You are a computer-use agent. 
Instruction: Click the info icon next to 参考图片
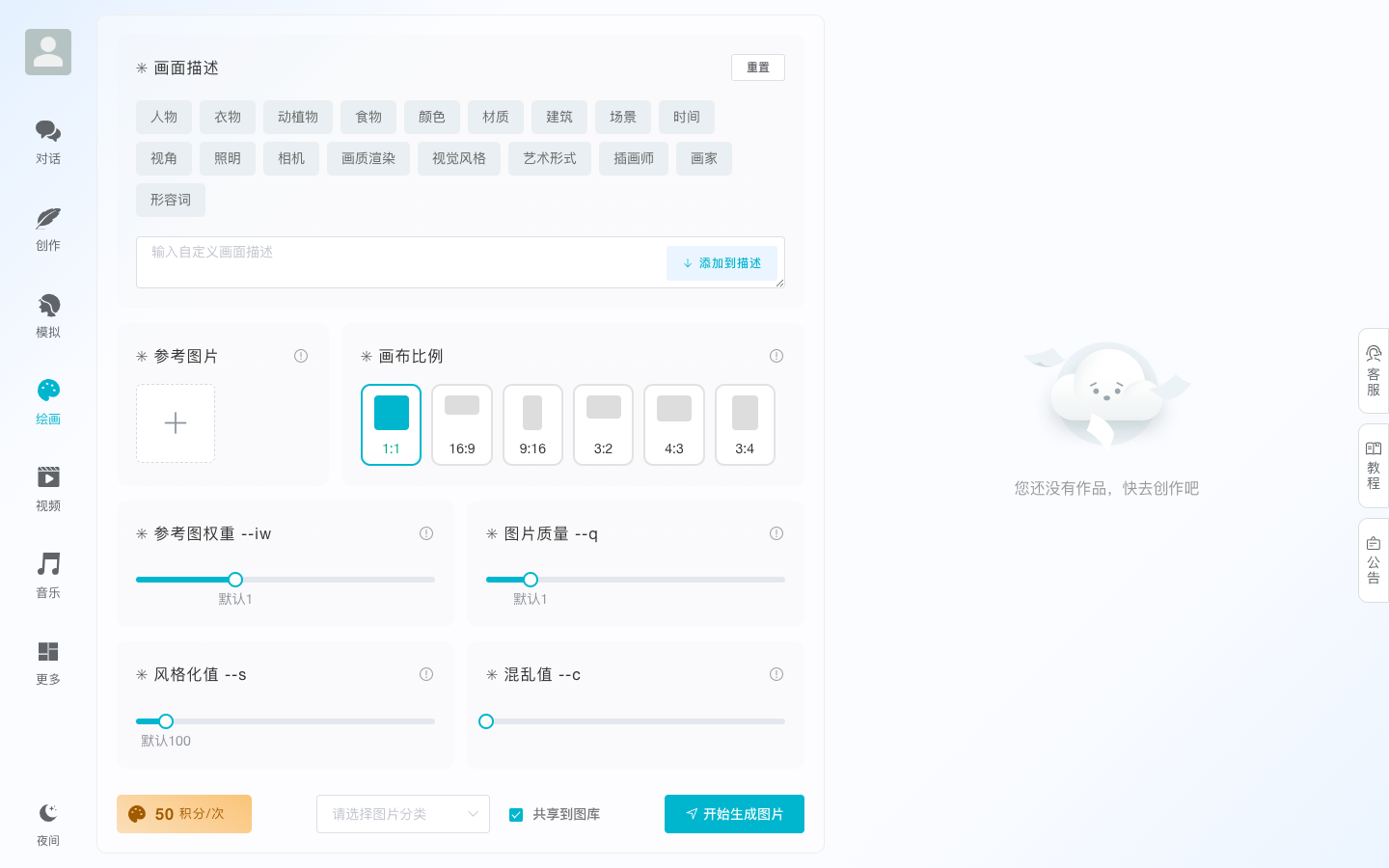[301, 356]
